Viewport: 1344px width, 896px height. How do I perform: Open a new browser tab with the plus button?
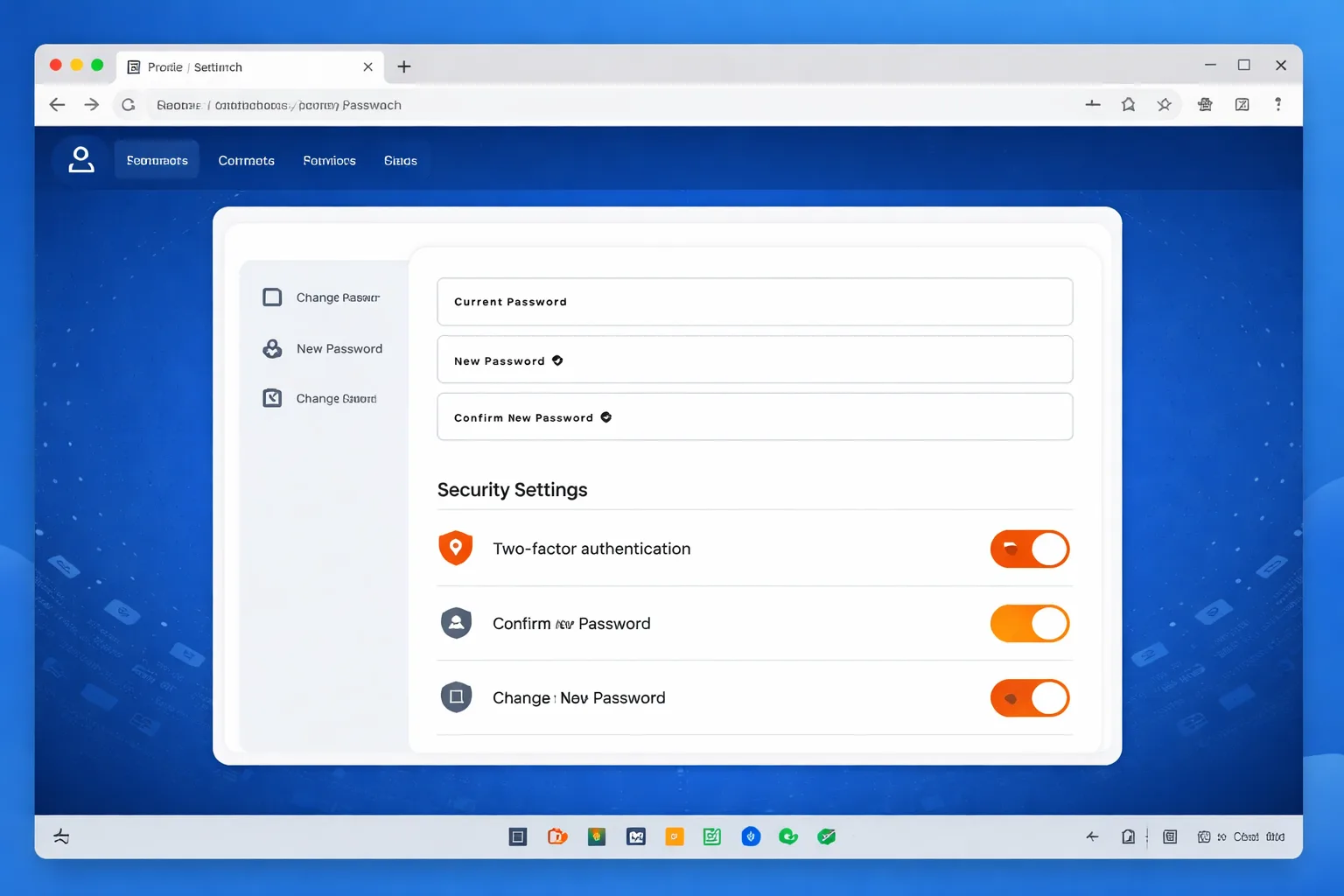tap(404, 66)
